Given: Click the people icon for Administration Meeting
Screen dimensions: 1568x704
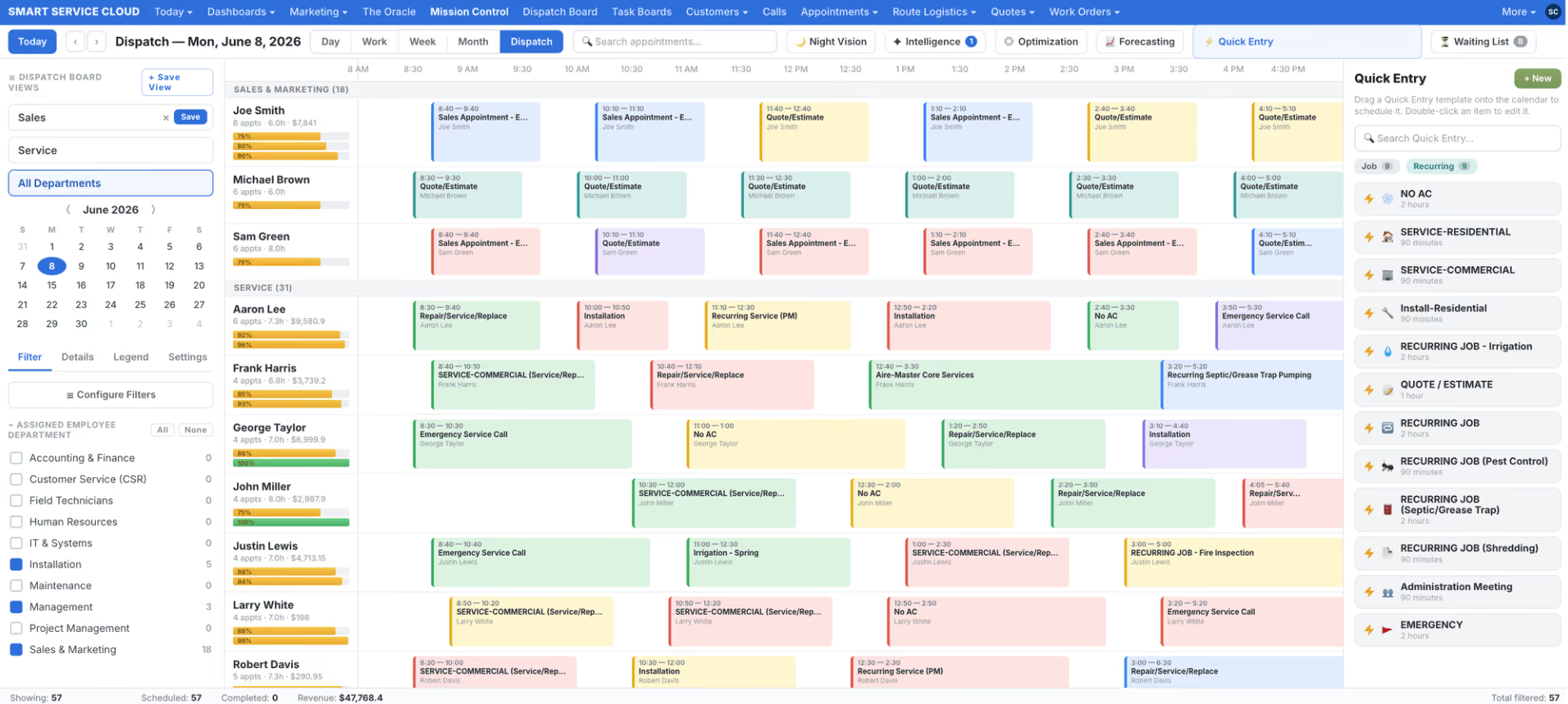Looking at the screenshot, I should point(1388,592).
